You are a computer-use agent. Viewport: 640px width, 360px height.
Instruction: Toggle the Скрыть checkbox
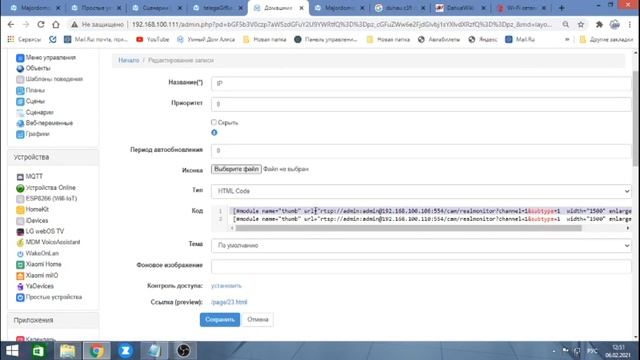214,122
